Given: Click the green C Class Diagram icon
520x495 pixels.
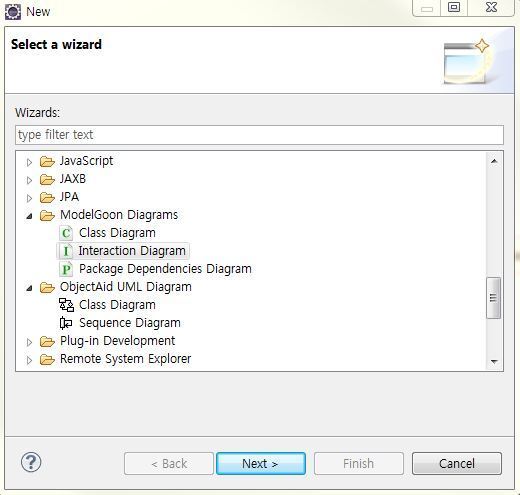Looking at the screenshot, I should click(66, 233).
